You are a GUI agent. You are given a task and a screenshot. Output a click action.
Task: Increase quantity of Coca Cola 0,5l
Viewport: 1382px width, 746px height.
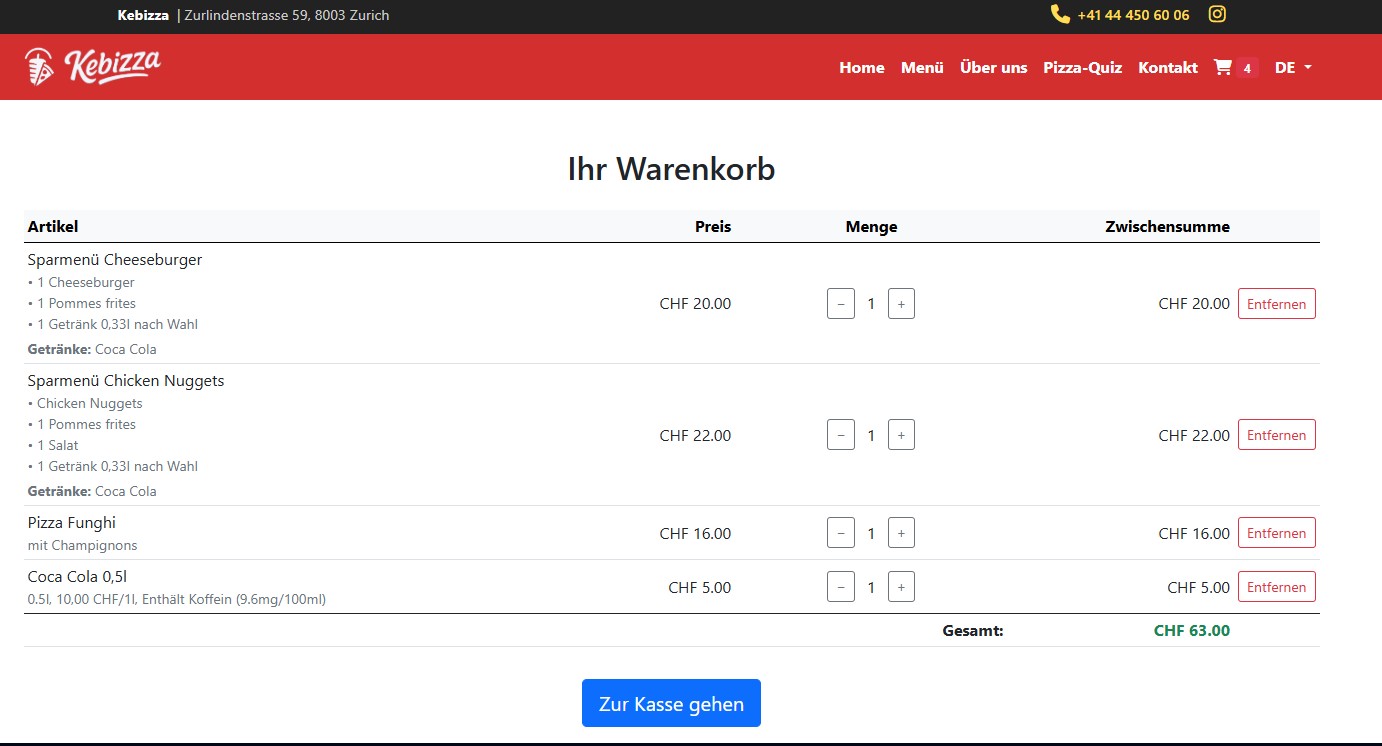[x=901, y=587]
